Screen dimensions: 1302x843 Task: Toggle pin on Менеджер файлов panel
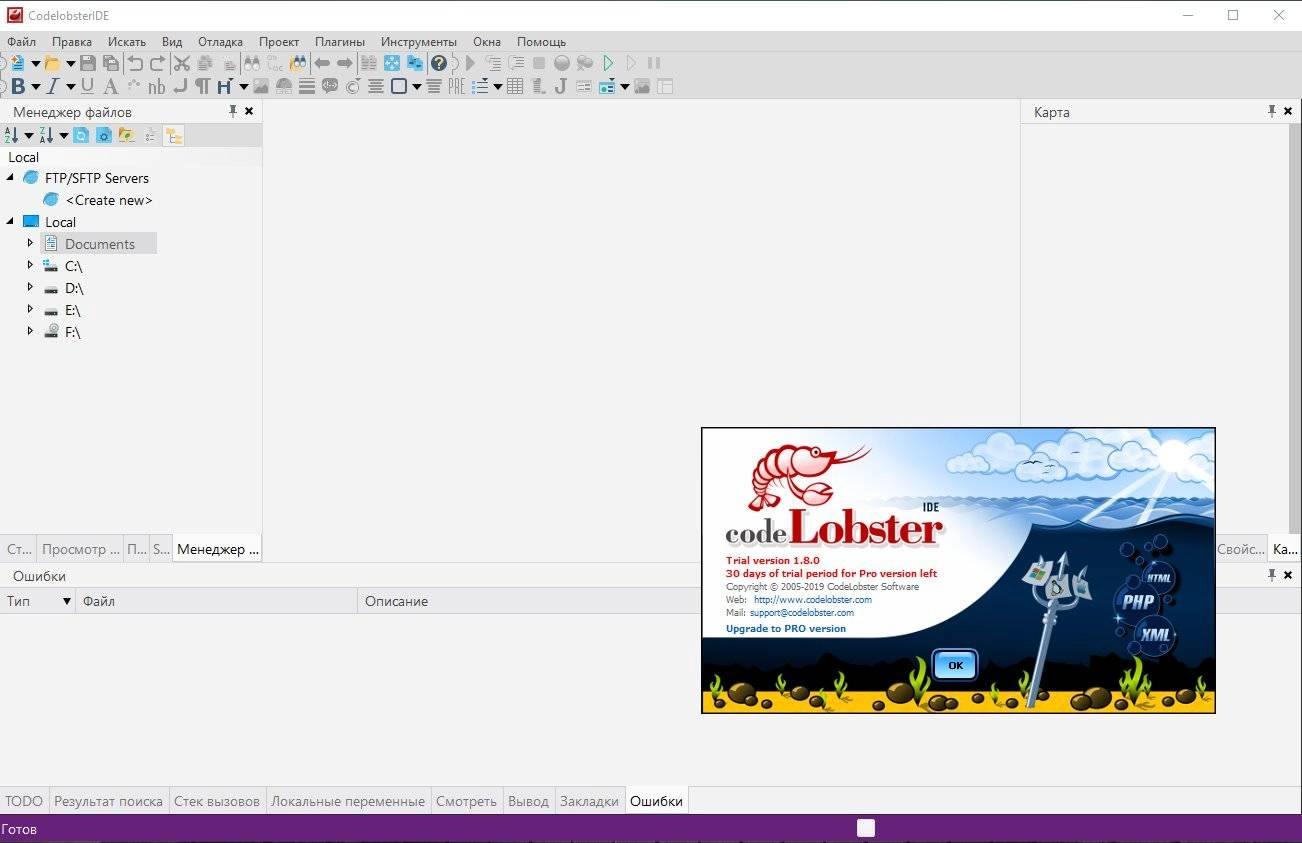tap(233, 111)
